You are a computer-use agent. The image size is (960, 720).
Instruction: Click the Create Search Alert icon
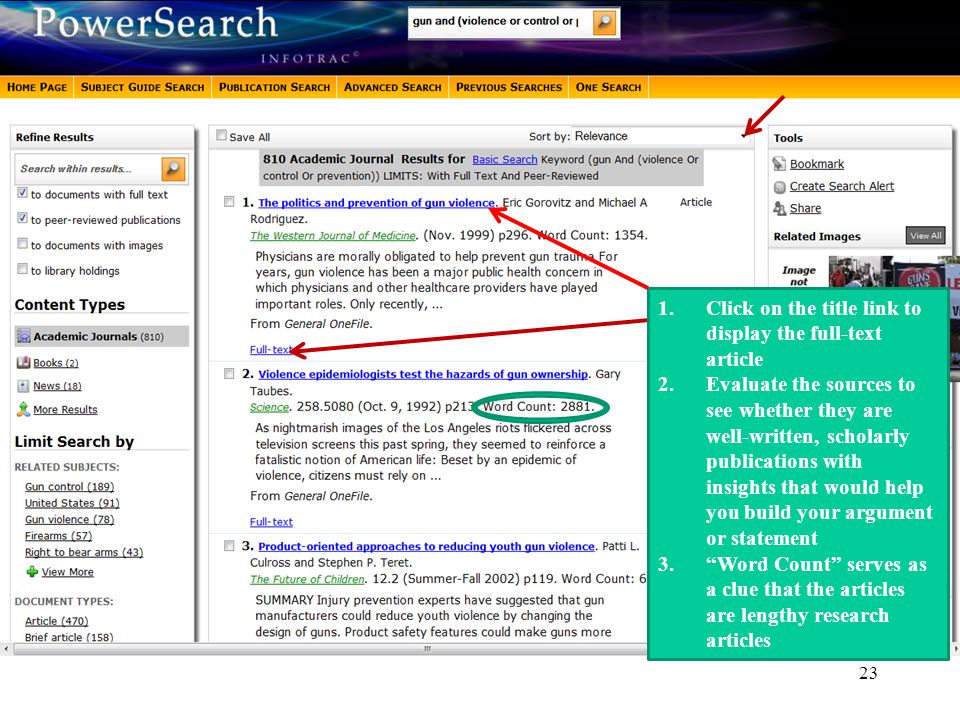(x=779, y=187)
